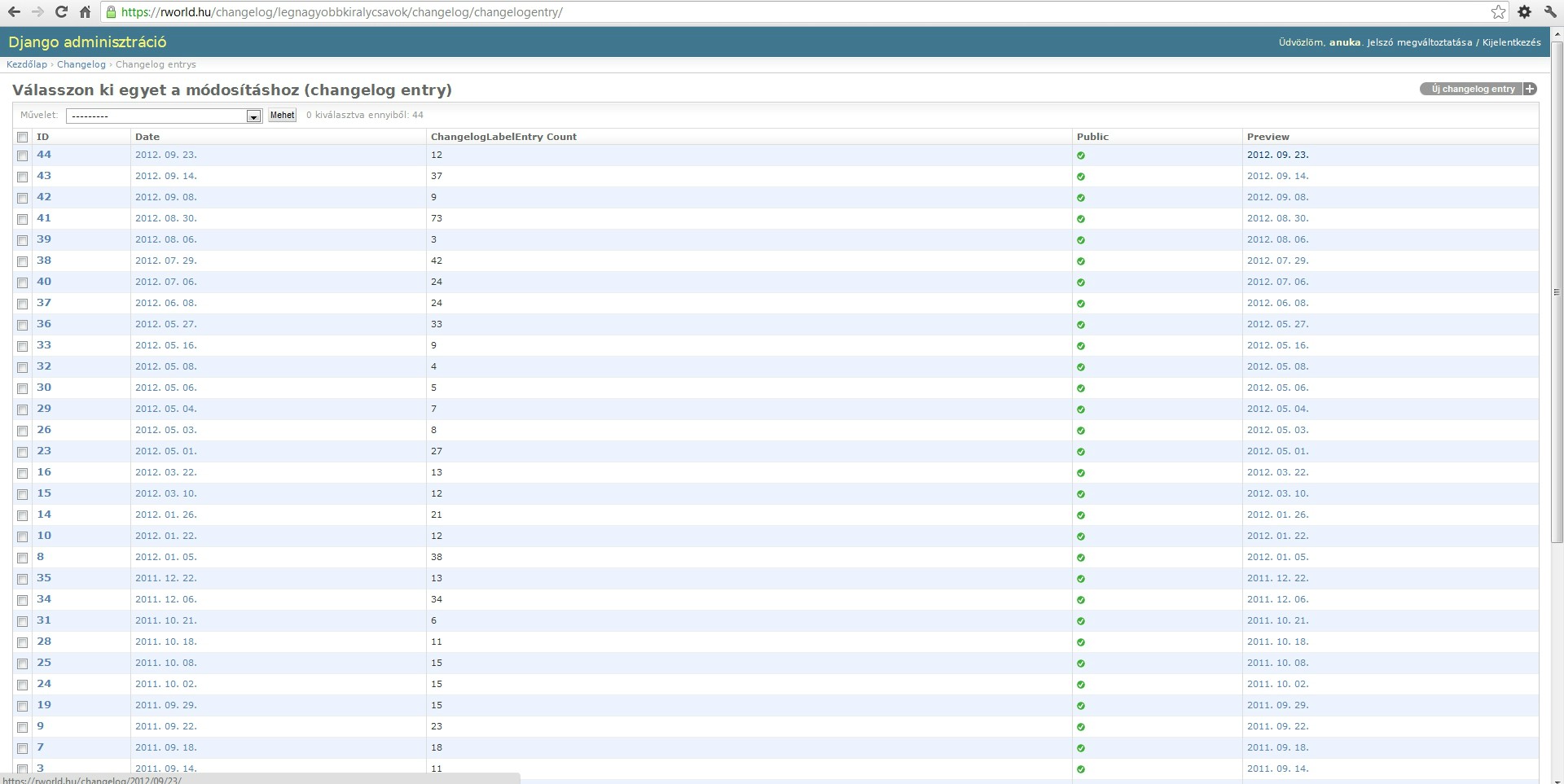Screen dimensions: 1564x784
Task: Click the browser forward arrow
Action: coord(37,12)
